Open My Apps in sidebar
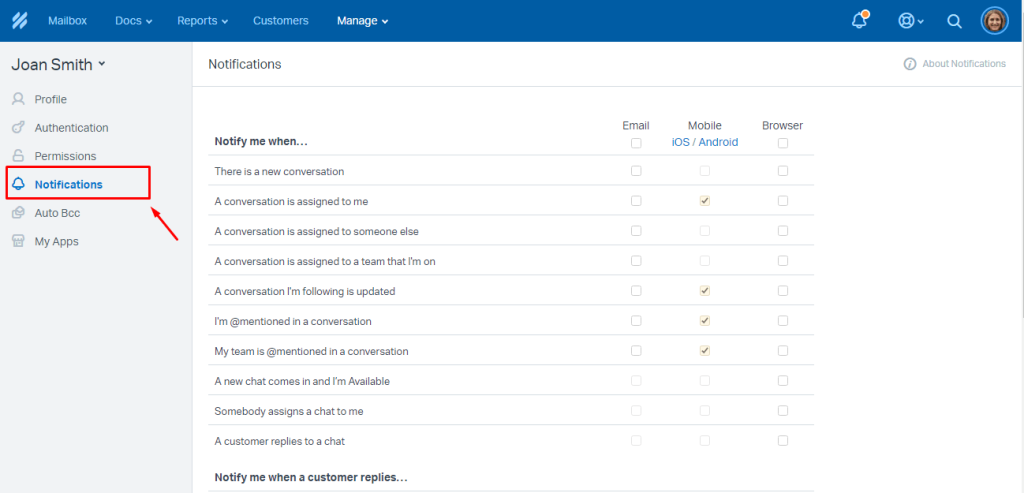This screenshot has width=1024, height=493. [x=57, y=242]
